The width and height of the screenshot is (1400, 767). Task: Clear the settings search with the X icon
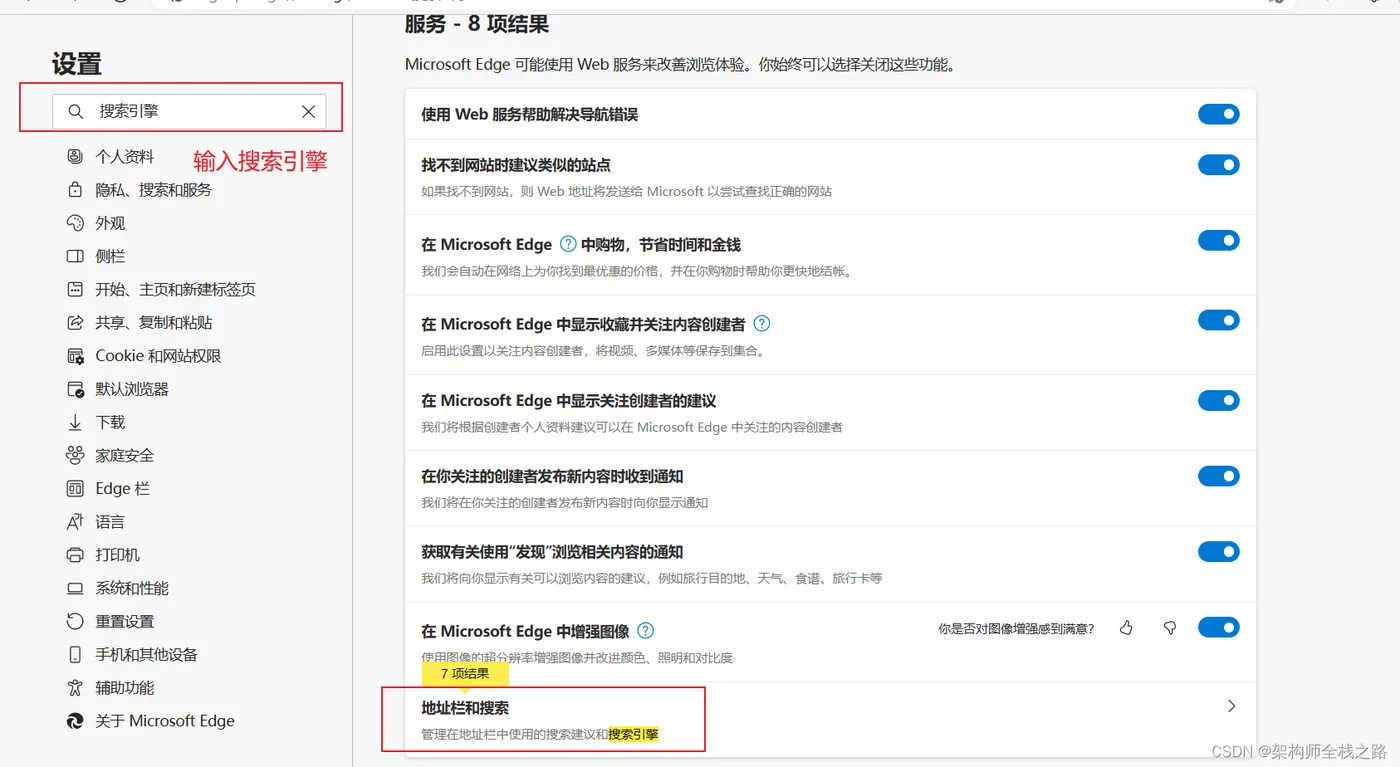308,112
